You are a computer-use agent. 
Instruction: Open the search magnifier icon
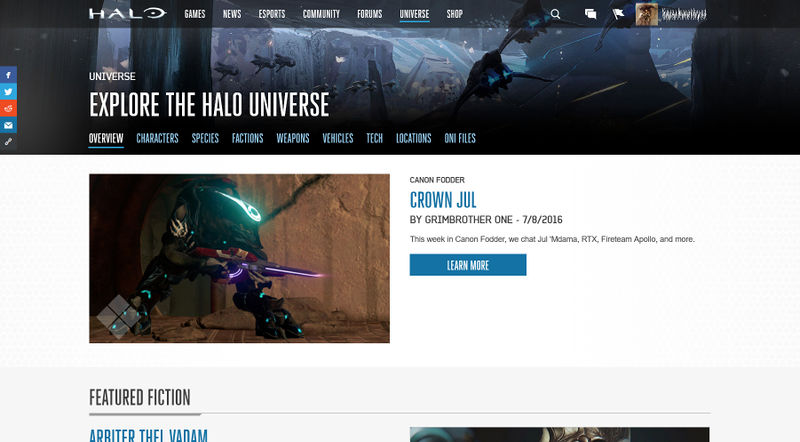point(556,14)
